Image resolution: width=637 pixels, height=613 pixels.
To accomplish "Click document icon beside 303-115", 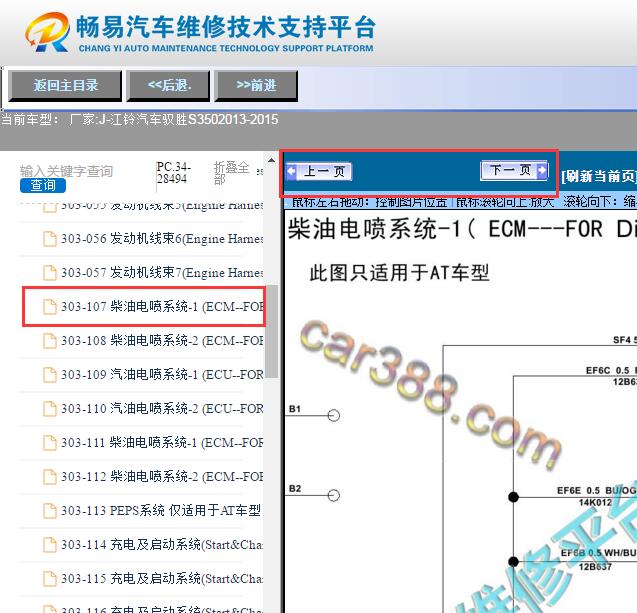I will click(x=50, y=579).
